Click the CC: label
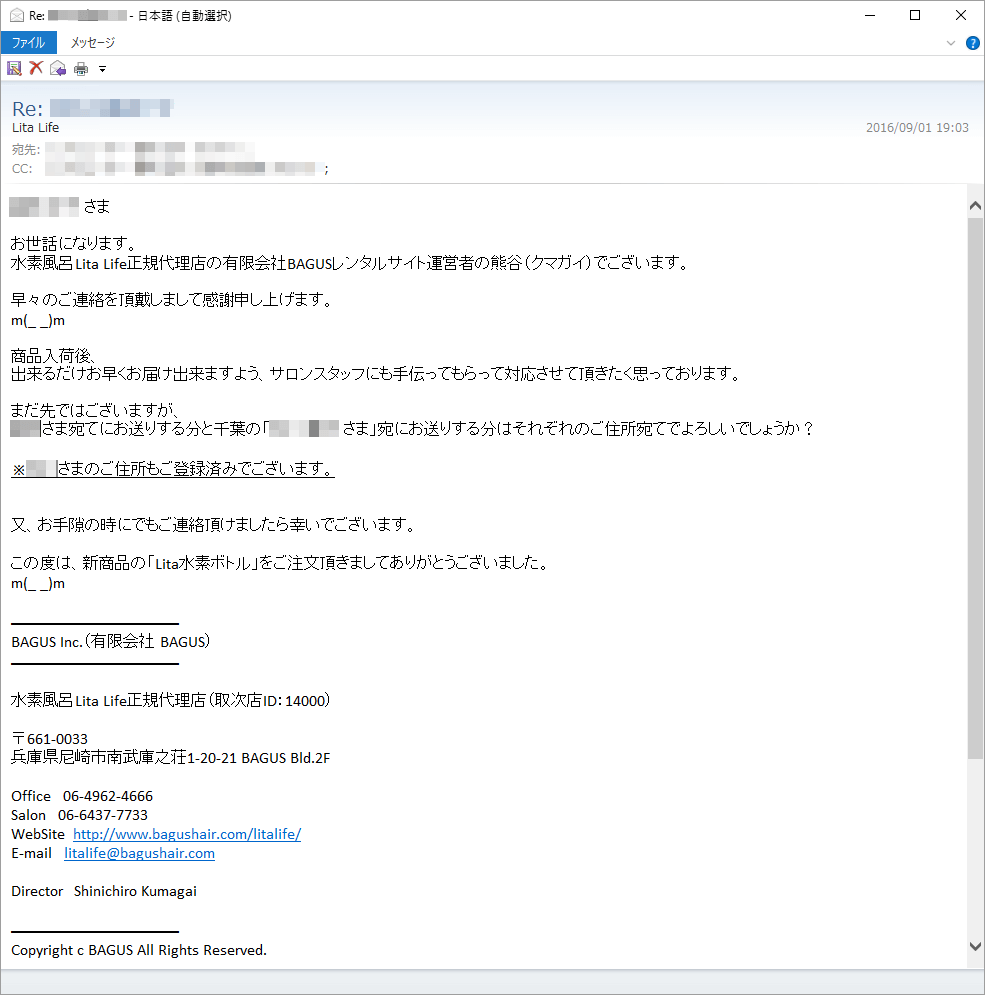This screenshot has width=985, height=995. [22, 169]
